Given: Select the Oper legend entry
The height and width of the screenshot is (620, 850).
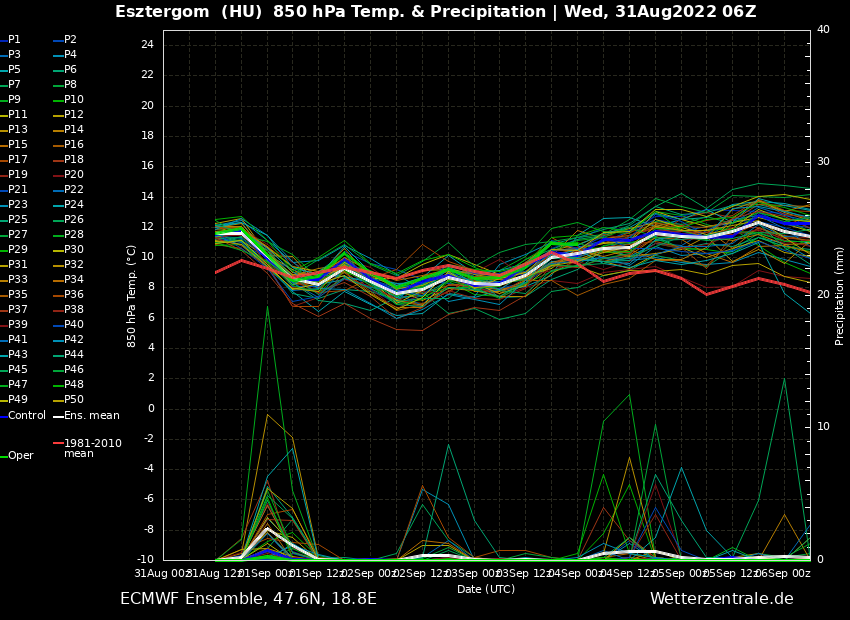Looking at the screenshot, I should (20, 456).
